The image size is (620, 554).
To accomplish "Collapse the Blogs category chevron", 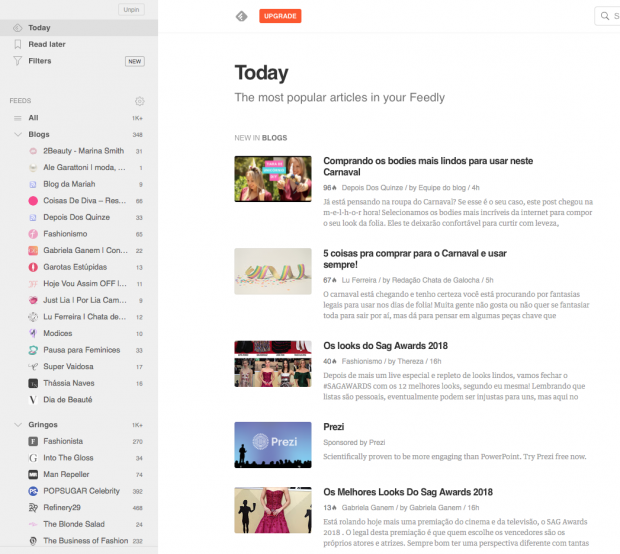I will 18,134.
